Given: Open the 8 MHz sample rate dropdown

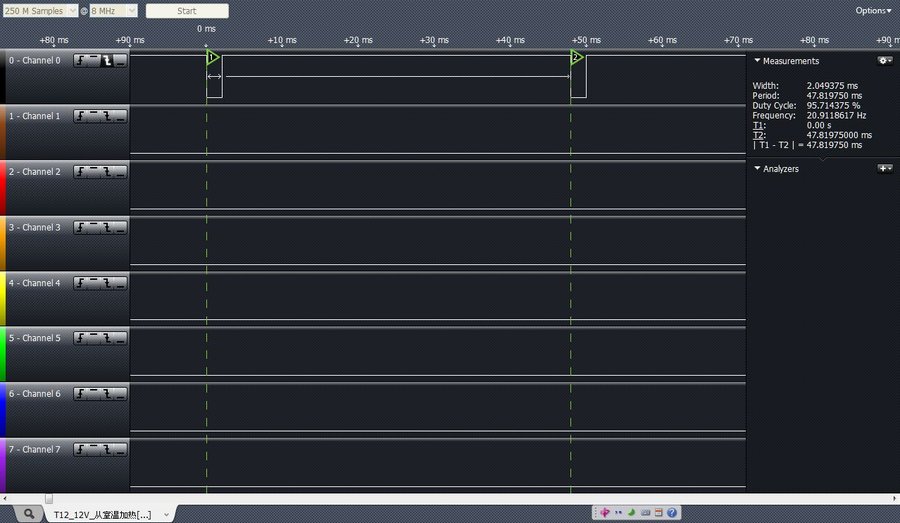Looking at the screenshot, I should pos(113,11).
